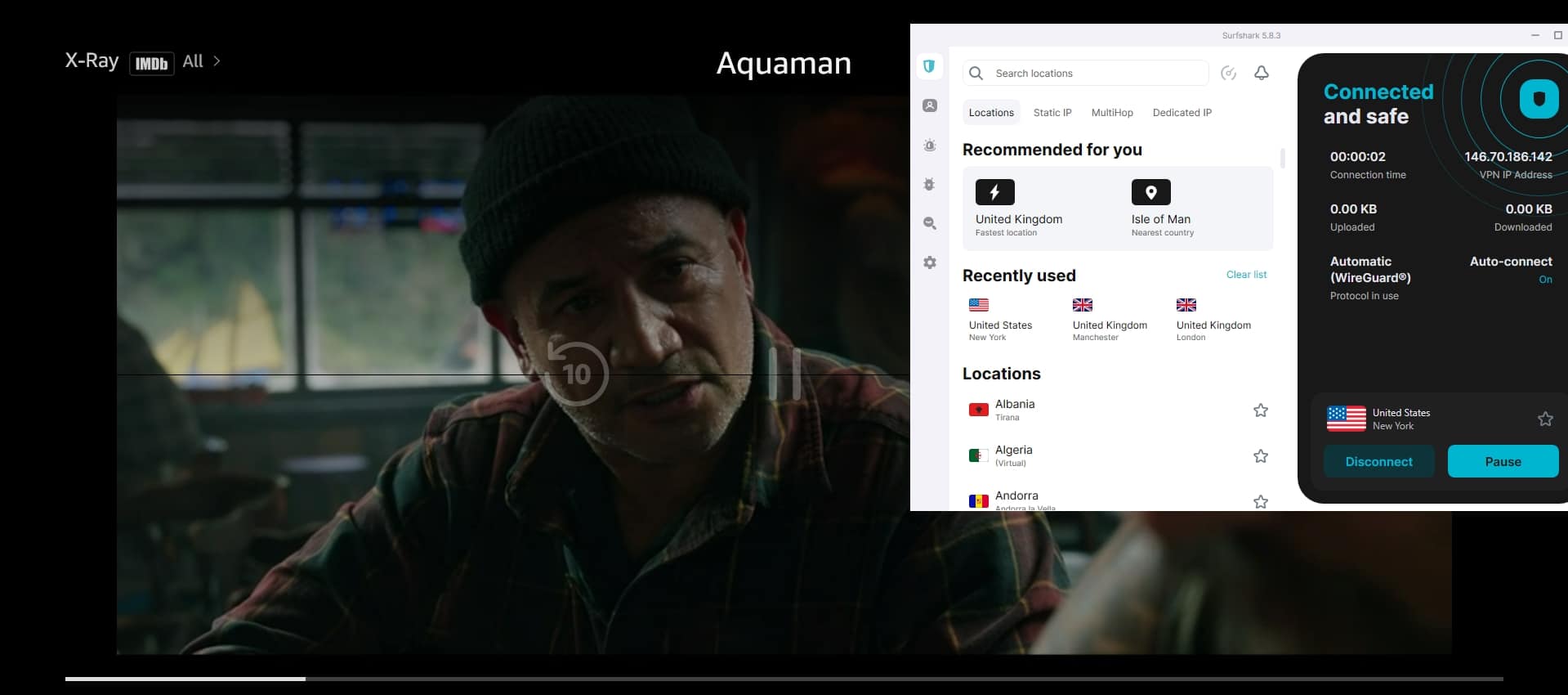Click the Automatic (WireGuard®) protocol text
1568x695 pixels.
pos(1370,270)
